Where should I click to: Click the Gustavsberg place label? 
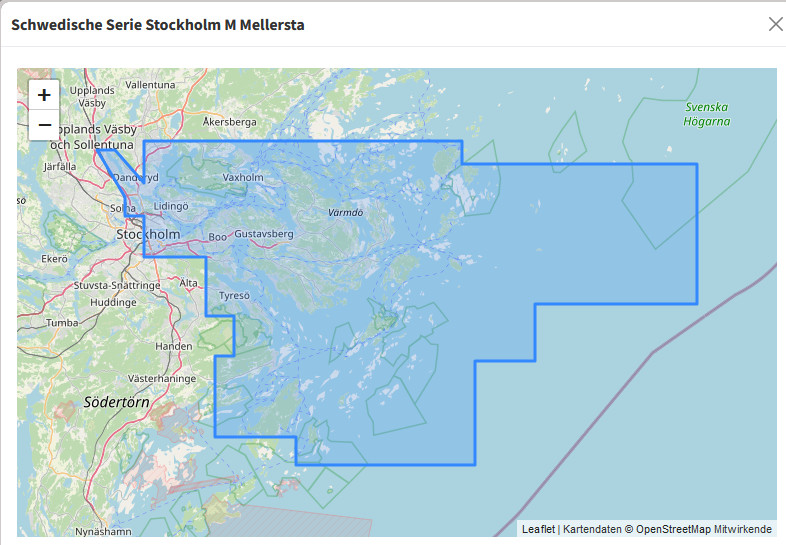(x=264, y=234)
